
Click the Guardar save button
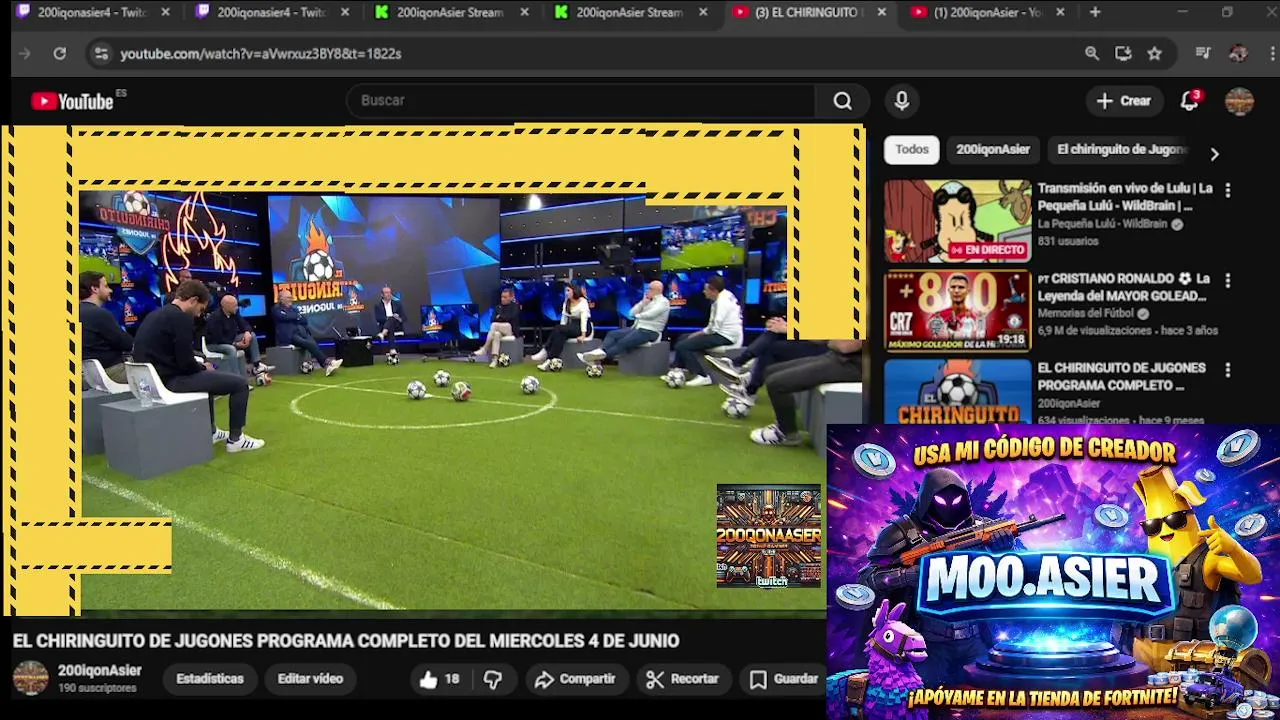click(784, 679)
